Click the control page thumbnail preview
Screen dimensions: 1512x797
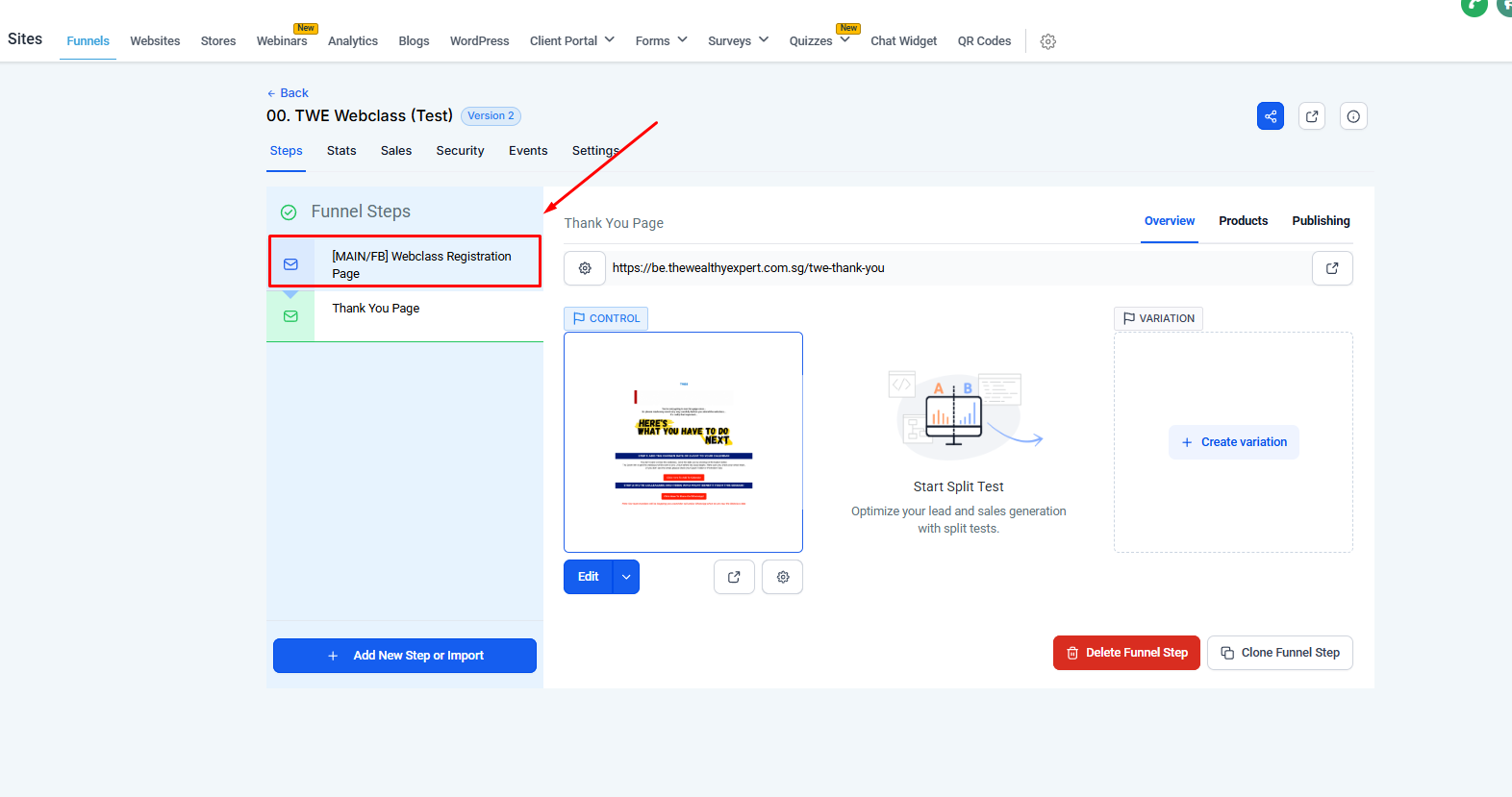point(683,442)
